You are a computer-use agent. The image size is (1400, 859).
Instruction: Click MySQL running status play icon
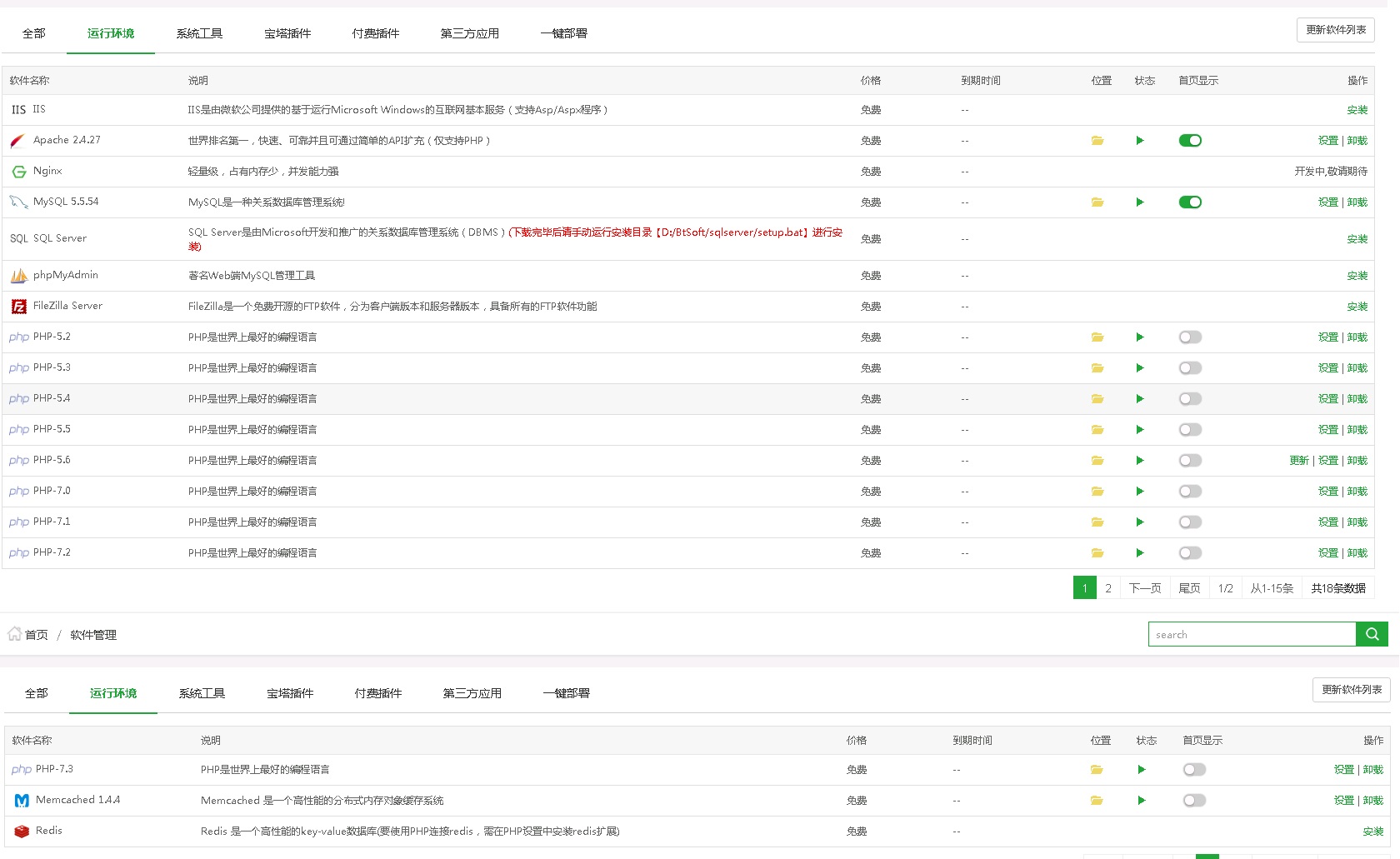point(1140,202)
